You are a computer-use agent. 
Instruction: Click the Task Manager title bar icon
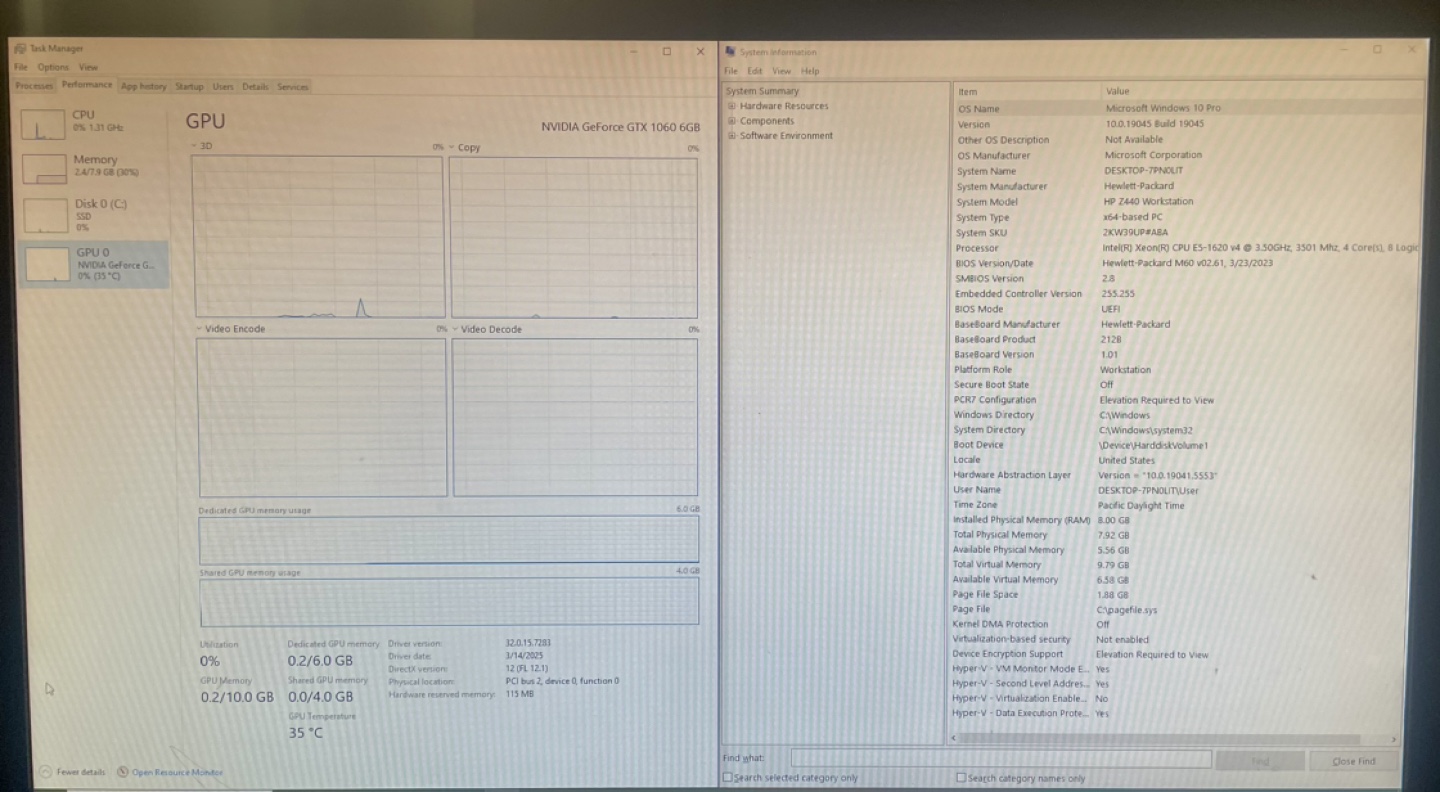point(20,49)
